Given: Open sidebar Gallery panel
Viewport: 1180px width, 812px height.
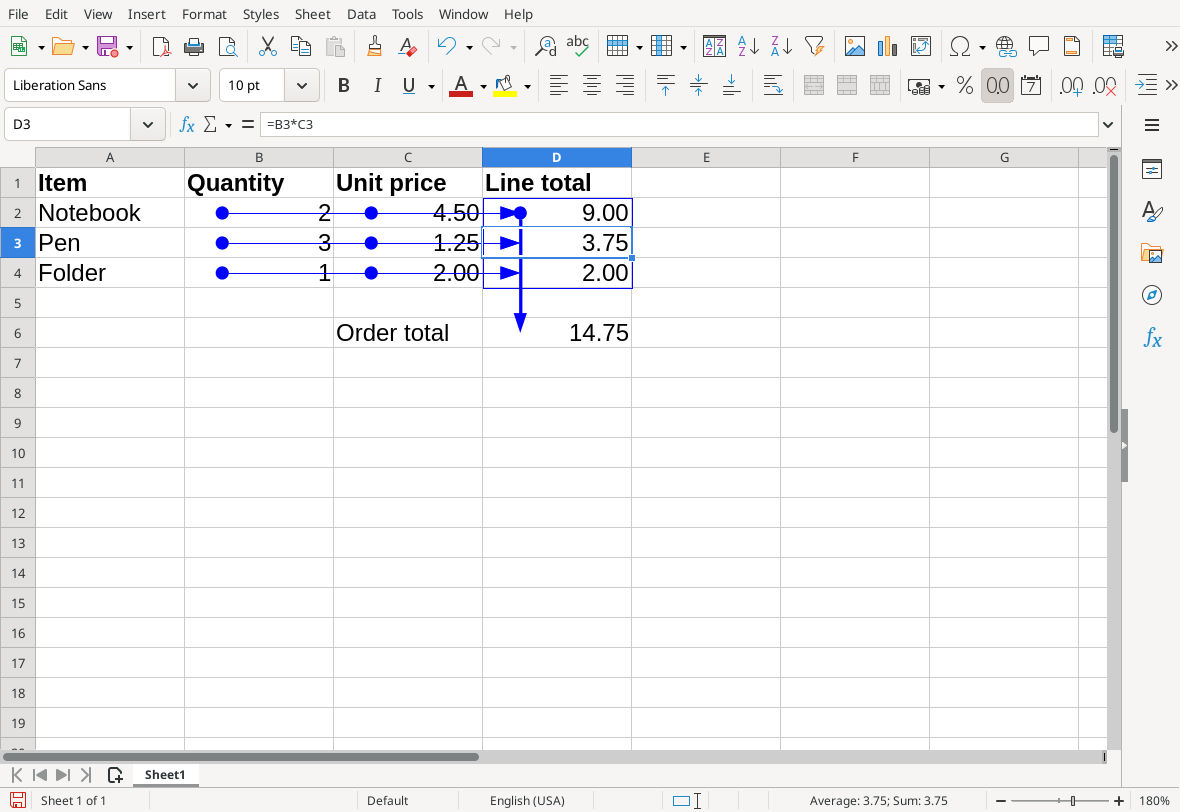Looking at the screenshot, I should coord(1151,253).
